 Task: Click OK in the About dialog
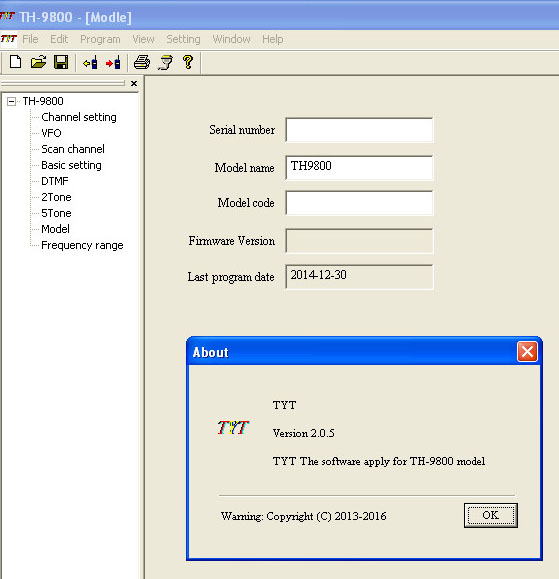[490, 515]
